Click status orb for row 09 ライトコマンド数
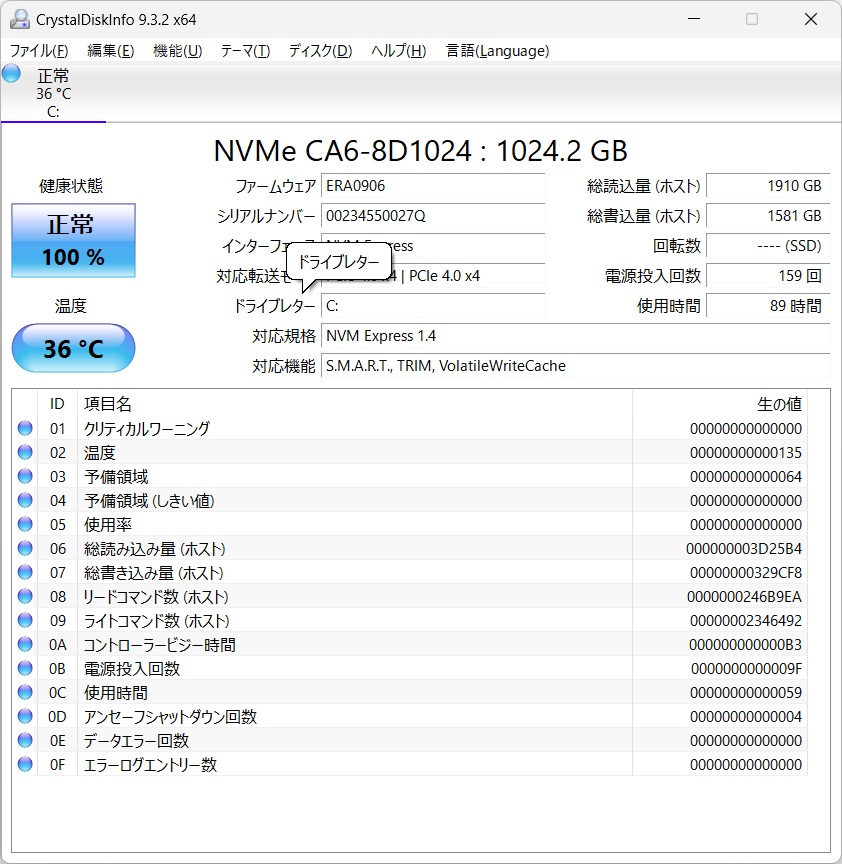 point(25,620)
